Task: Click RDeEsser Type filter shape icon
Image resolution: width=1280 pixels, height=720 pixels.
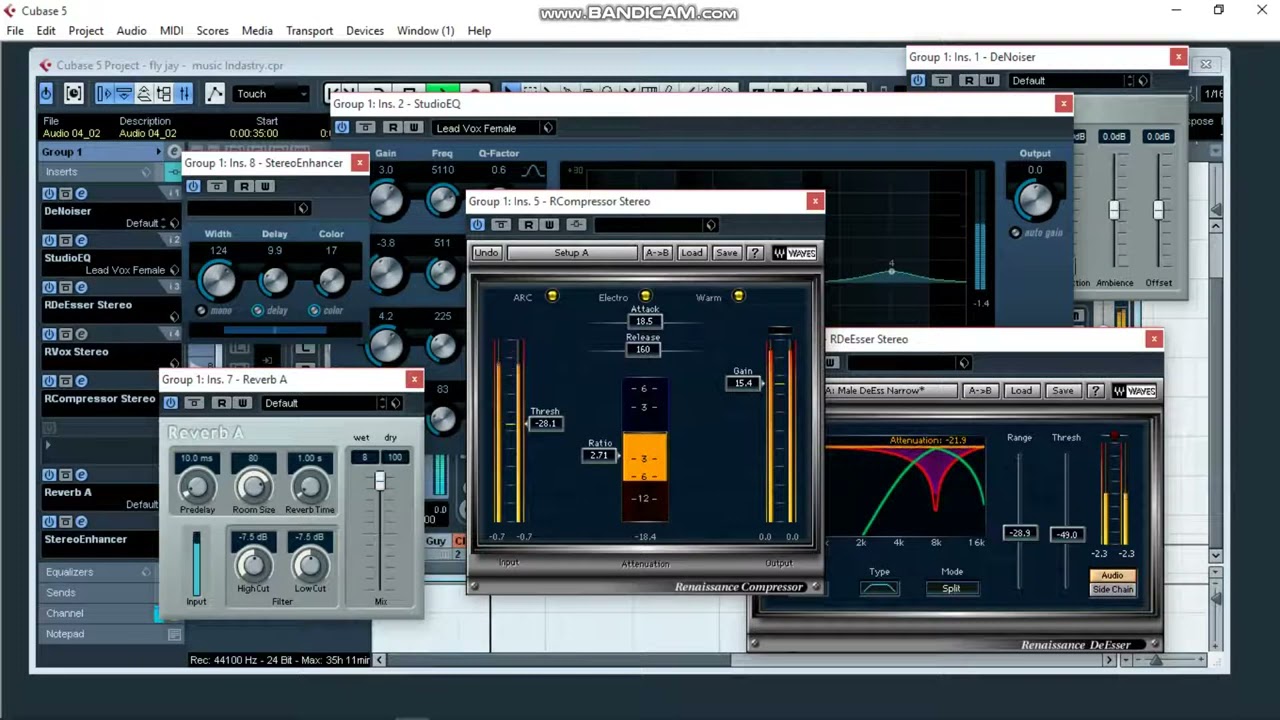Action: (879, 589)
